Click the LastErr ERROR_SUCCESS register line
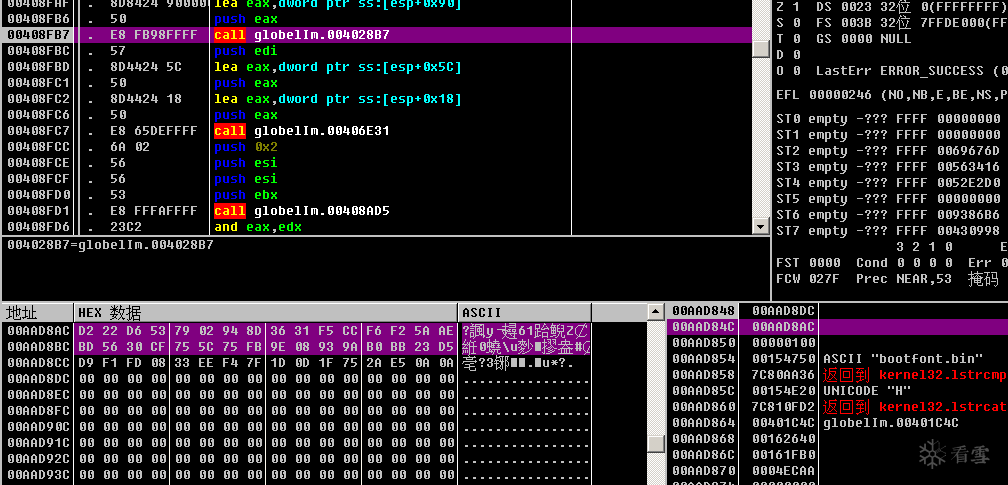This screenshot has width=1008, height=485. (912, 71)
